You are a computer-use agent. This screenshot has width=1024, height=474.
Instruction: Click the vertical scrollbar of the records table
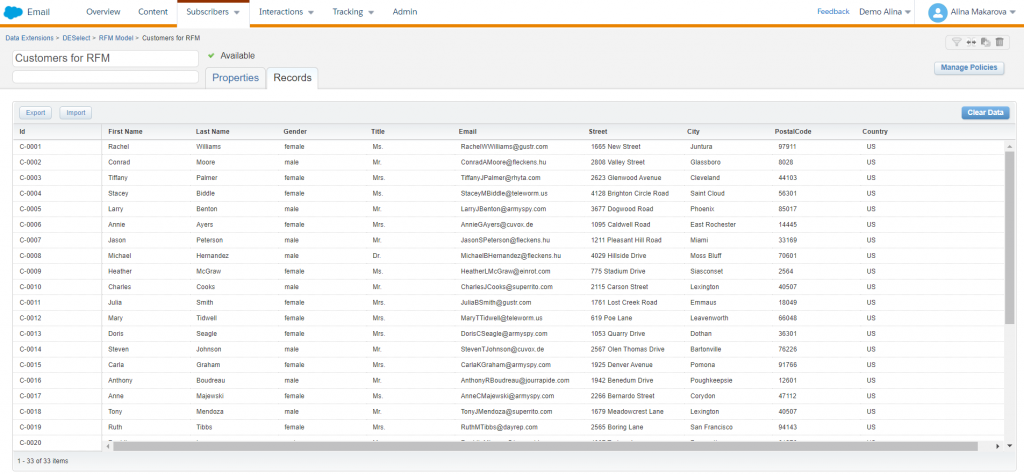(x=1009, y=240)
